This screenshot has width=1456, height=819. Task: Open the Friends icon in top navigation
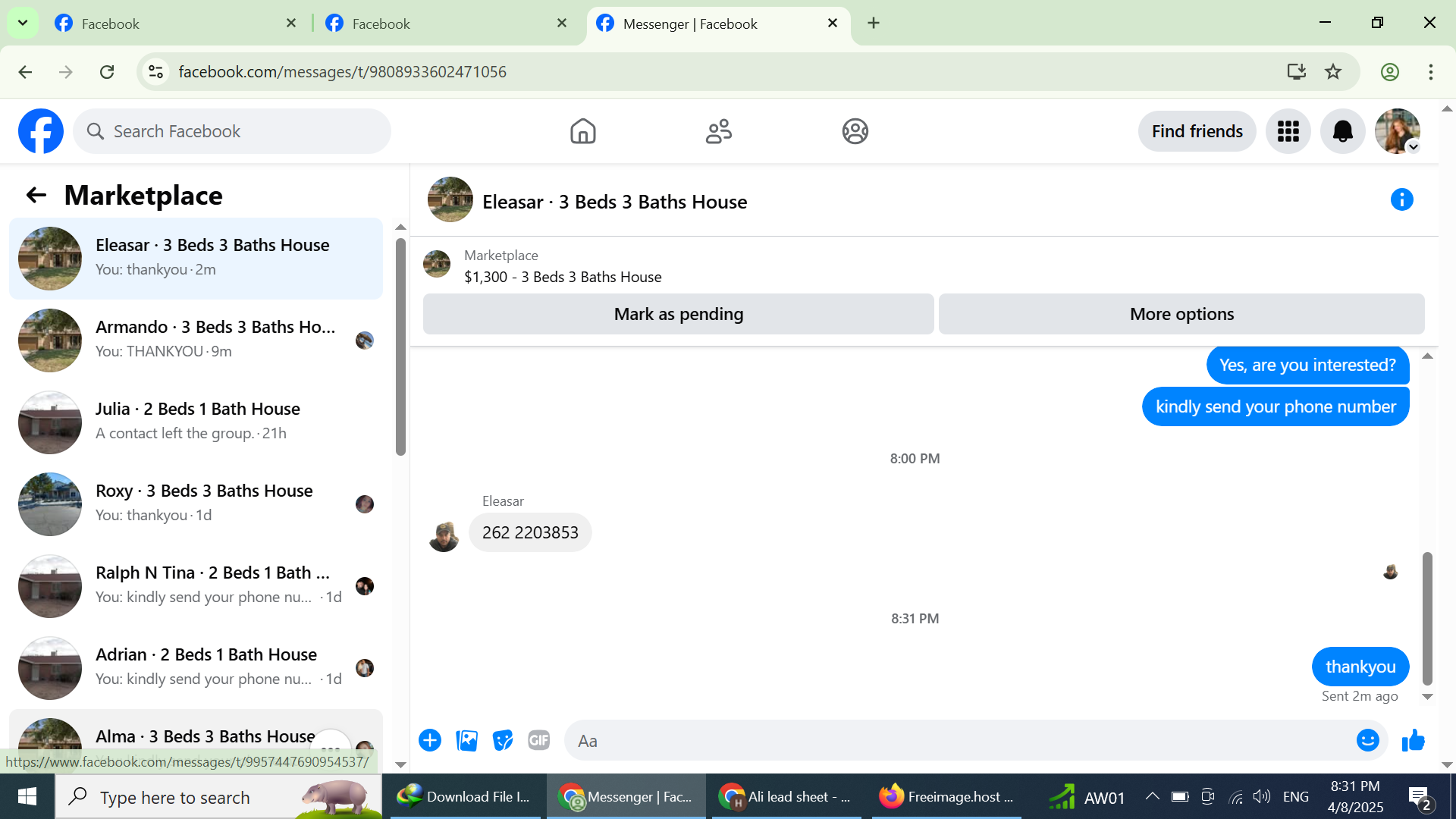(718, 131)
